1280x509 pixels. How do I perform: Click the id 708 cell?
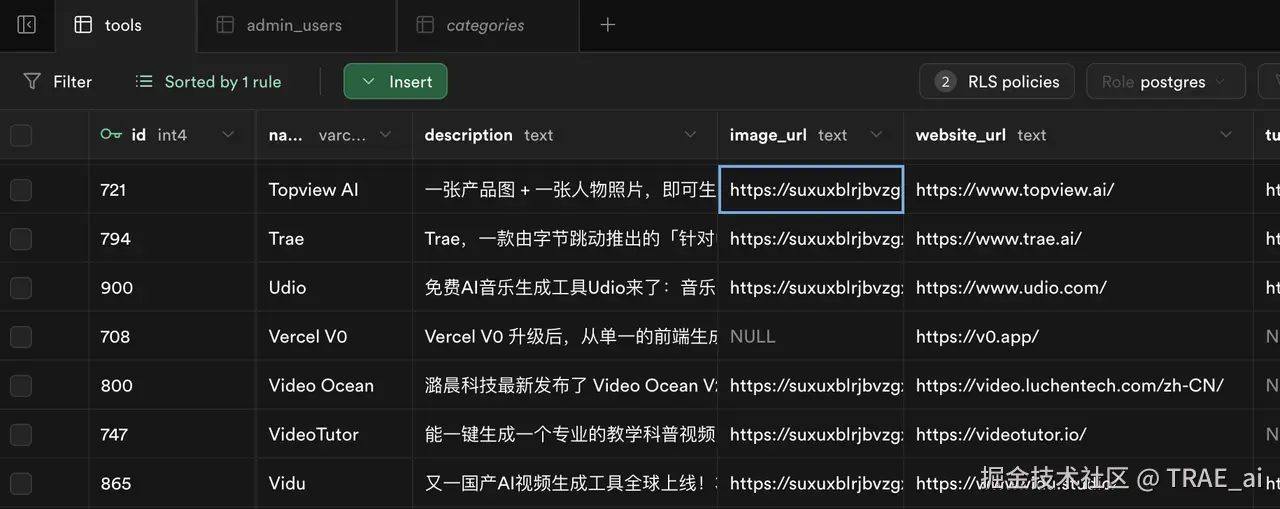pyautogui.click(x=172, y=337)
